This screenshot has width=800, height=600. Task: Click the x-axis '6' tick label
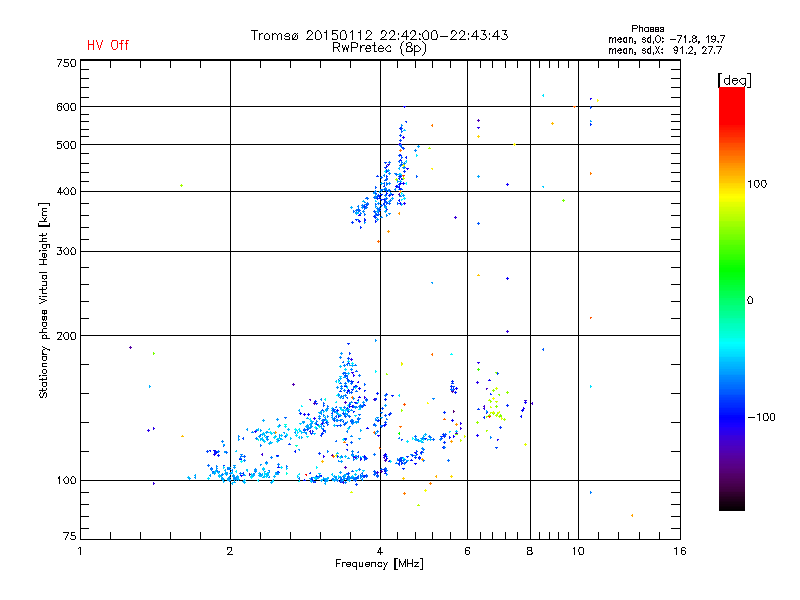[x=467, y=551]
